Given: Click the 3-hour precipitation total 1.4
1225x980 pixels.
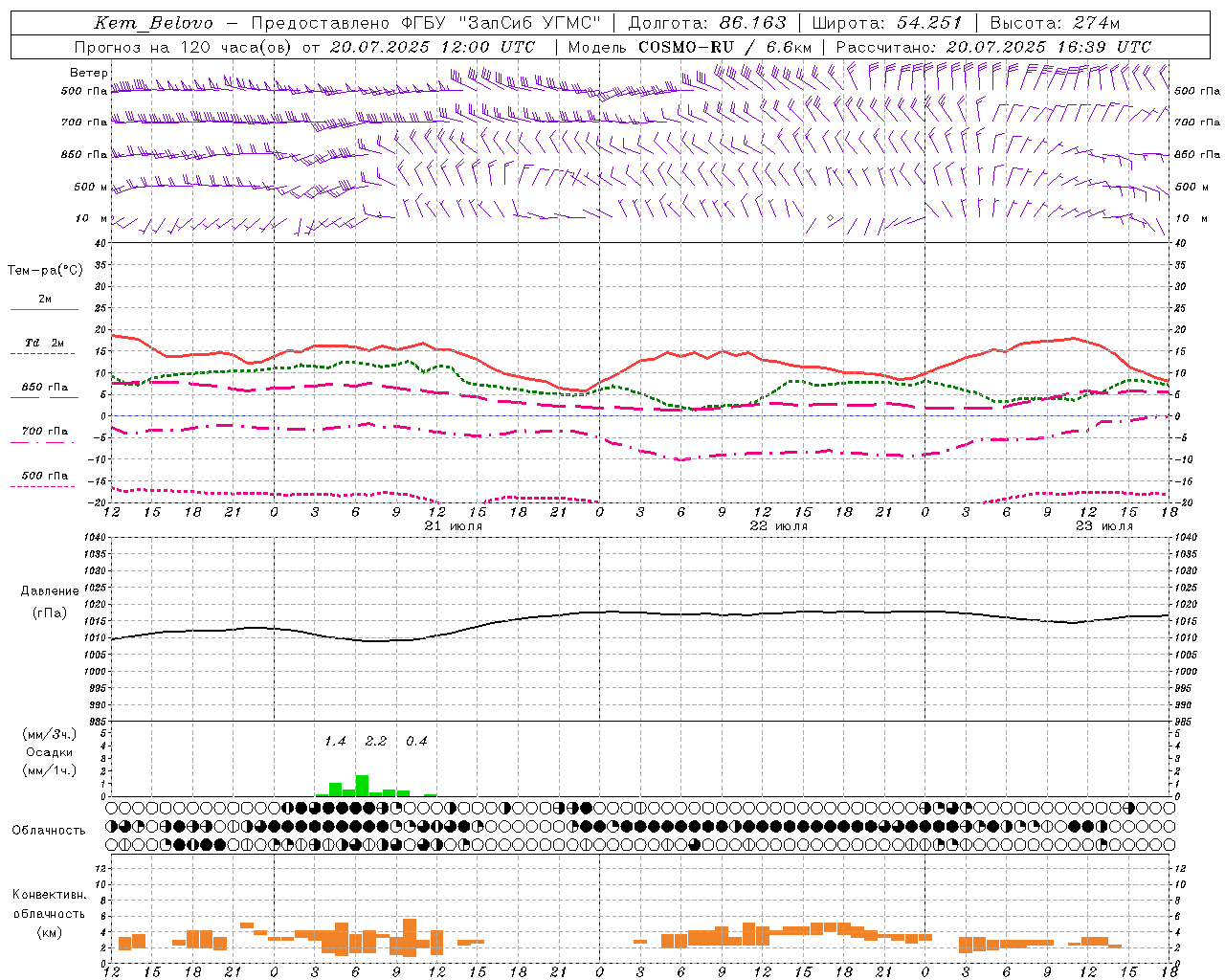Looking at the screenshot, I should tap(335, 741).
